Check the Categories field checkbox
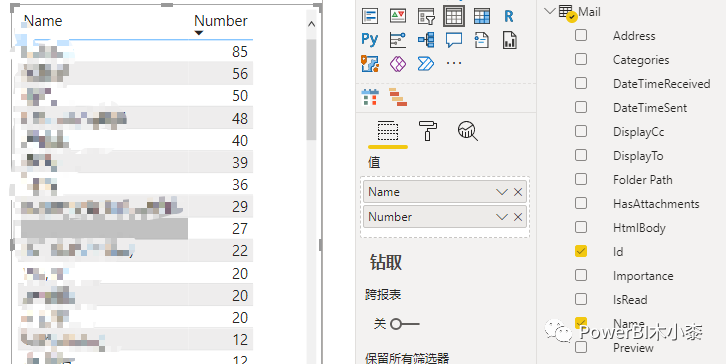The image size is (726, 364). coord(581,59)
